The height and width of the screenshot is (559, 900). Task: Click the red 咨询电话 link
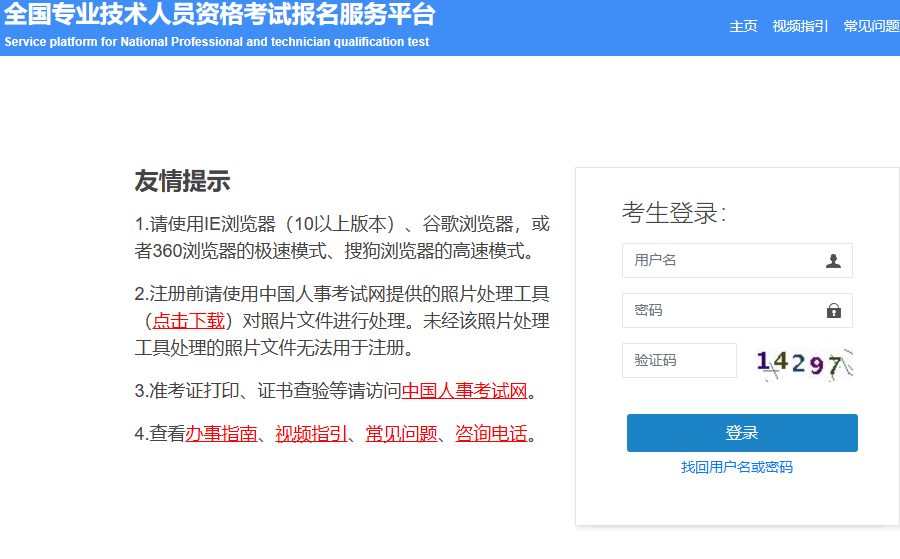[x=491, y=434]
